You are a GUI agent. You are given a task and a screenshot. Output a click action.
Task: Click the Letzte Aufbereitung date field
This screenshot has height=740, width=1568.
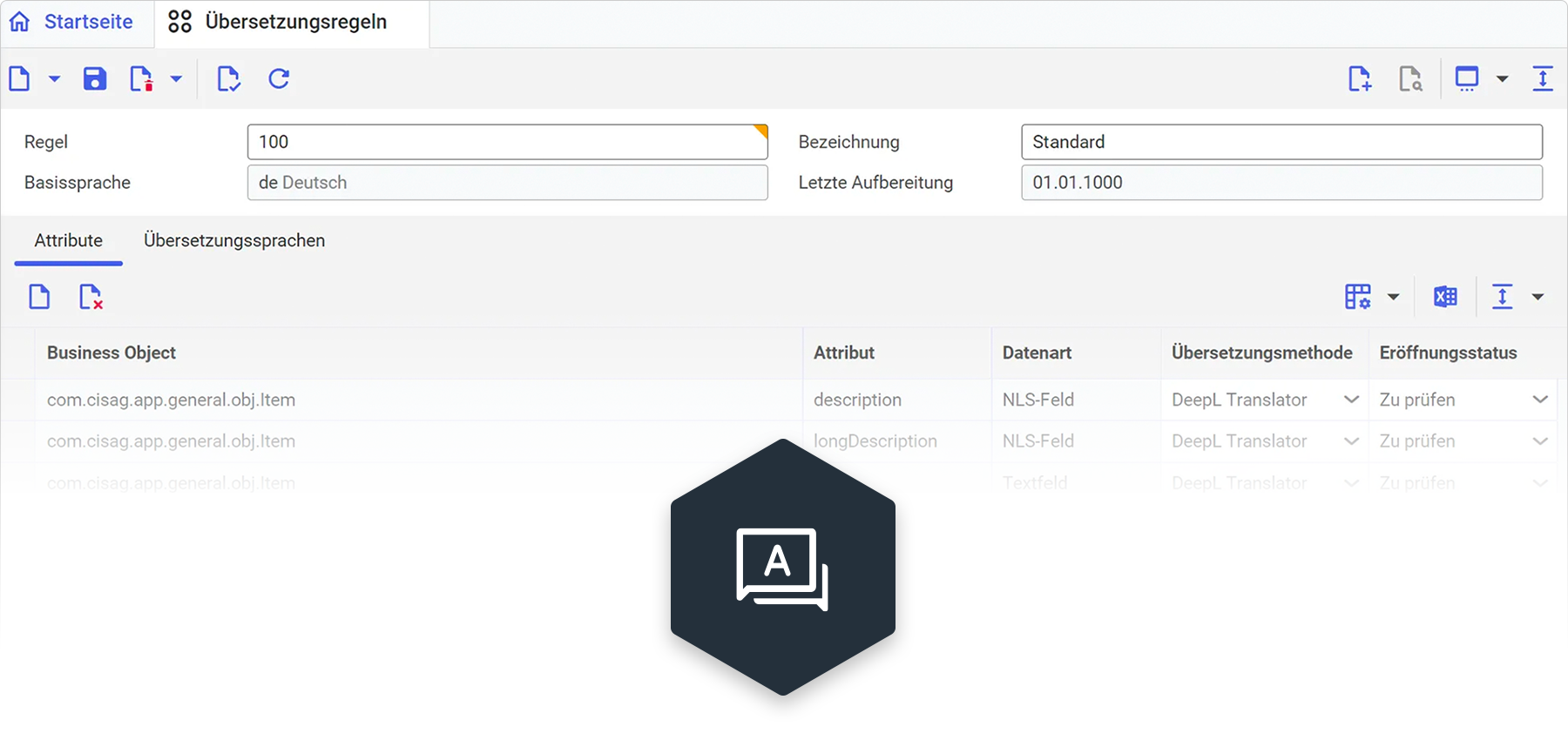pos(1281,183)
